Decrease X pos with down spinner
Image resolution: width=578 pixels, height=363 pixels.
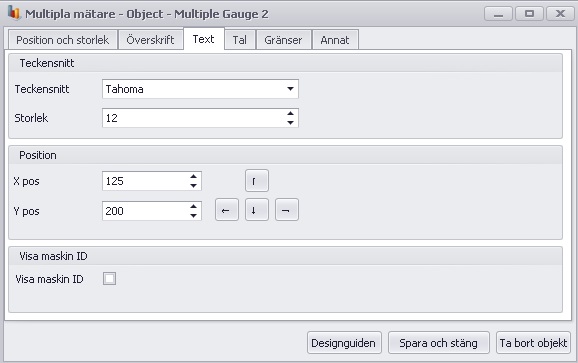coord(194,186)
